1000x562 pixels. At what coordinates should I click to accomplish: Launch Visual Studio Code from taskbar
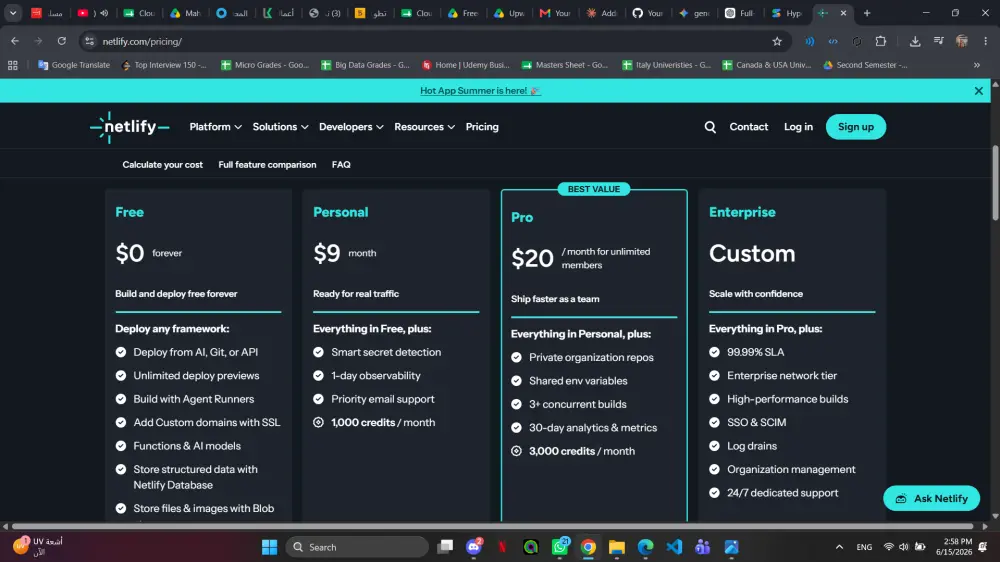(x=674, y=547)
